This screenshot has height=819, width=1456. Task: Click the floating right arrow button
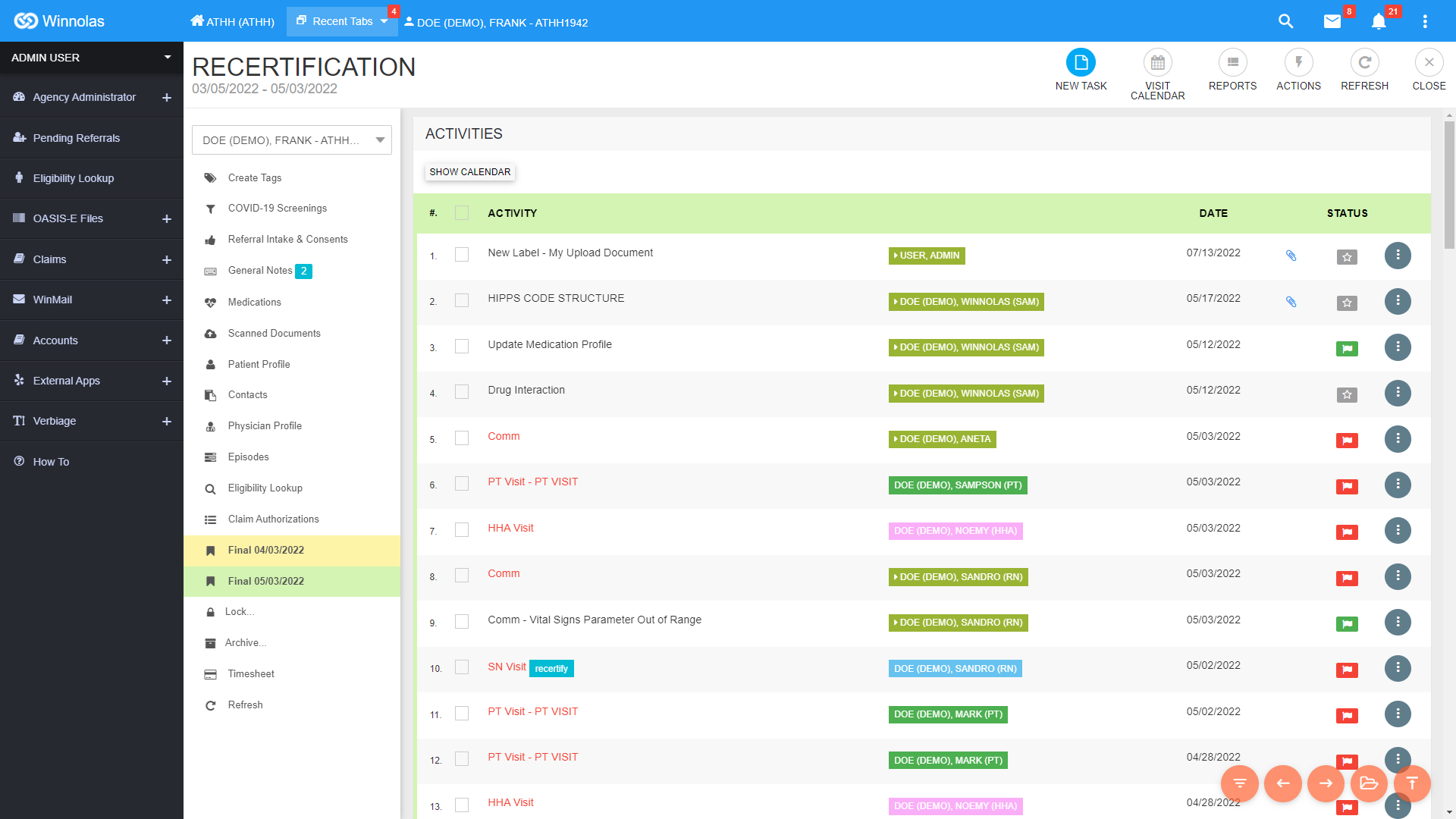[1326, 783]
